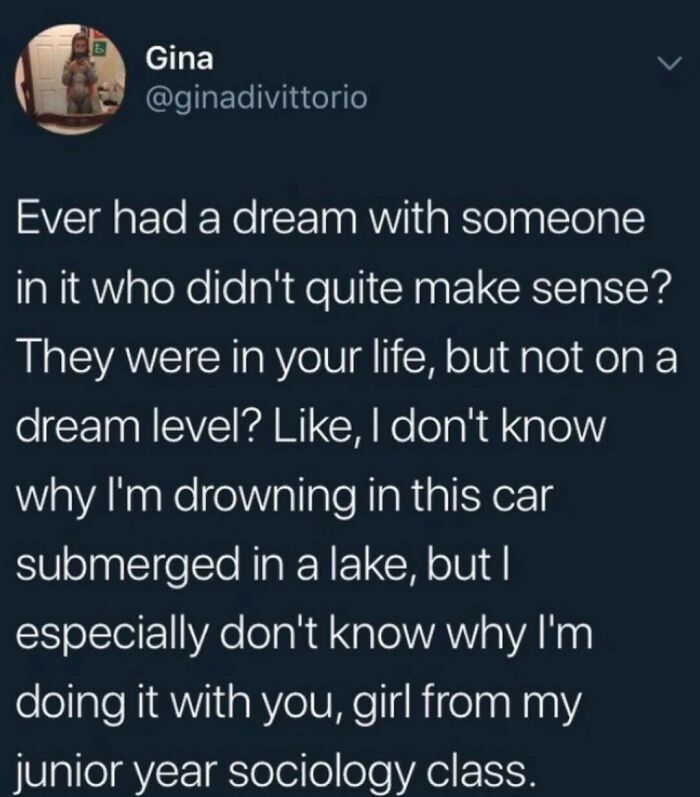The image size is (700, 797).
Task: Click the line "They were in your life, but not on a"
Action: 347,361
